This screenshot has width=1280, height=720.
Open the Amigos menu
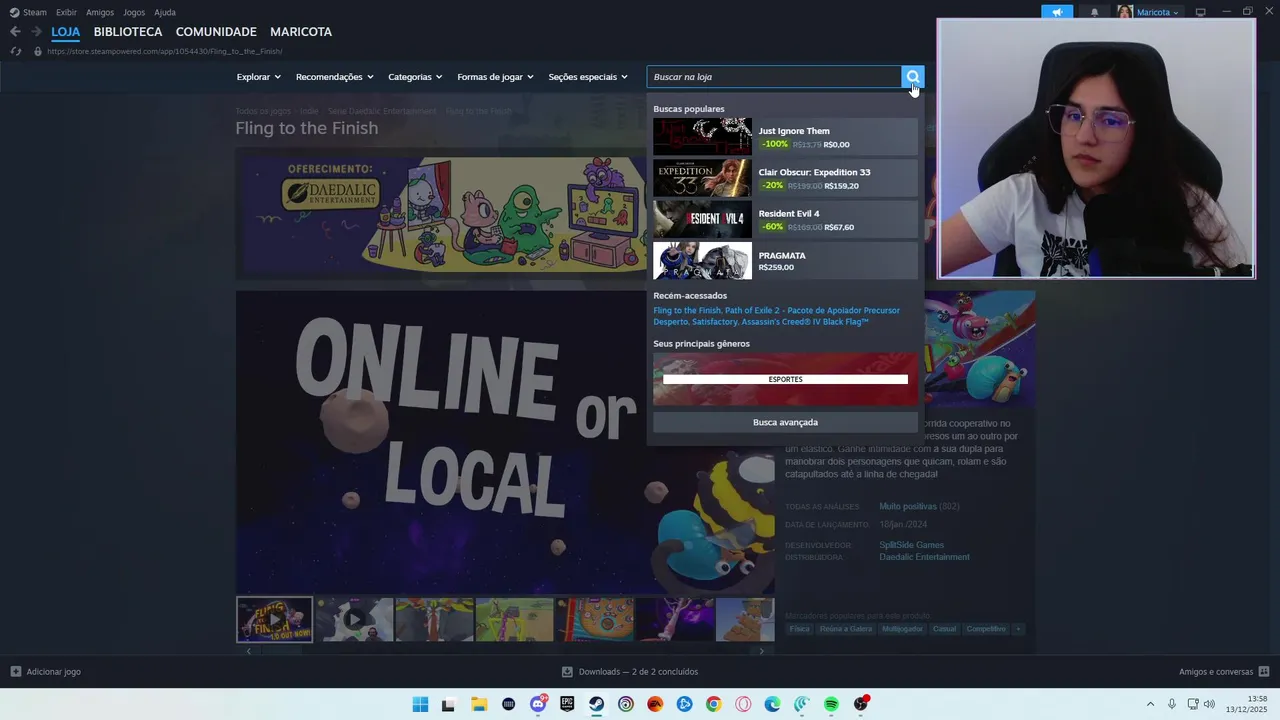click(x=100, y=12)
